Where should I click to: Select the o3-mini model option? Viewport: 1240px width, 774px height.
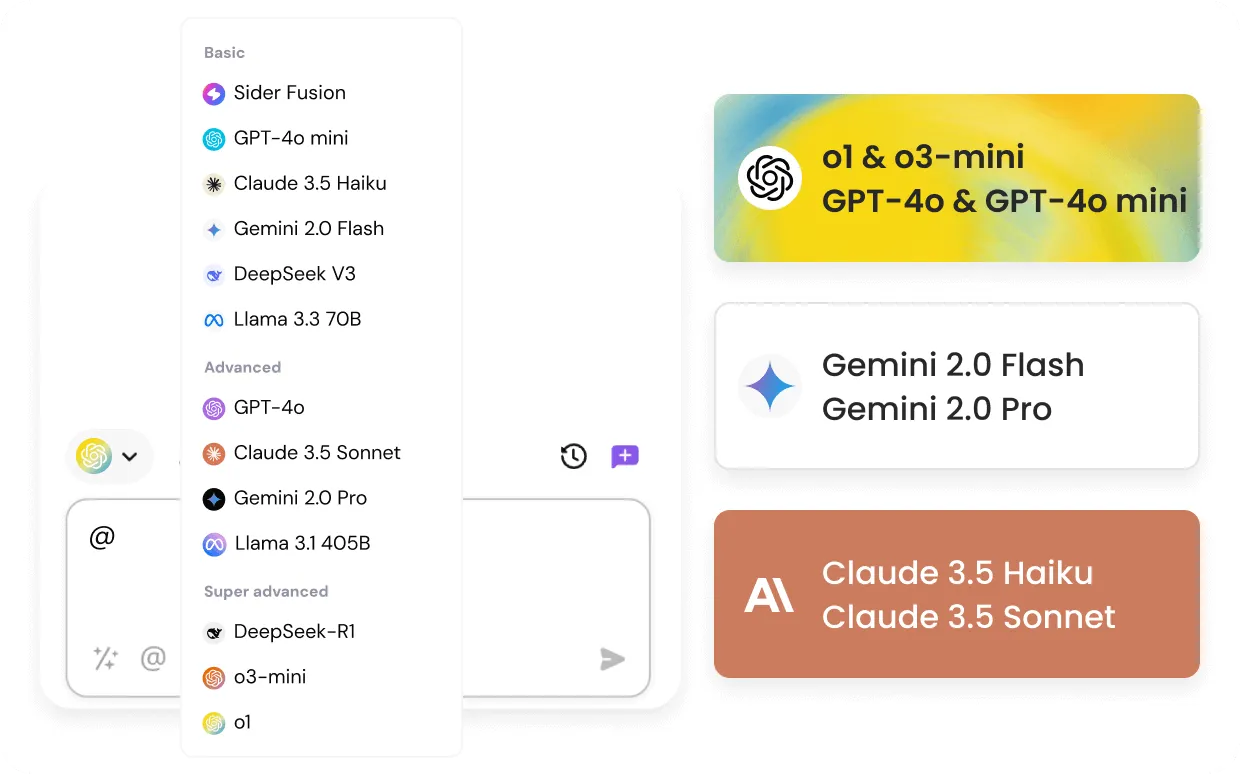tap(269, 677)
